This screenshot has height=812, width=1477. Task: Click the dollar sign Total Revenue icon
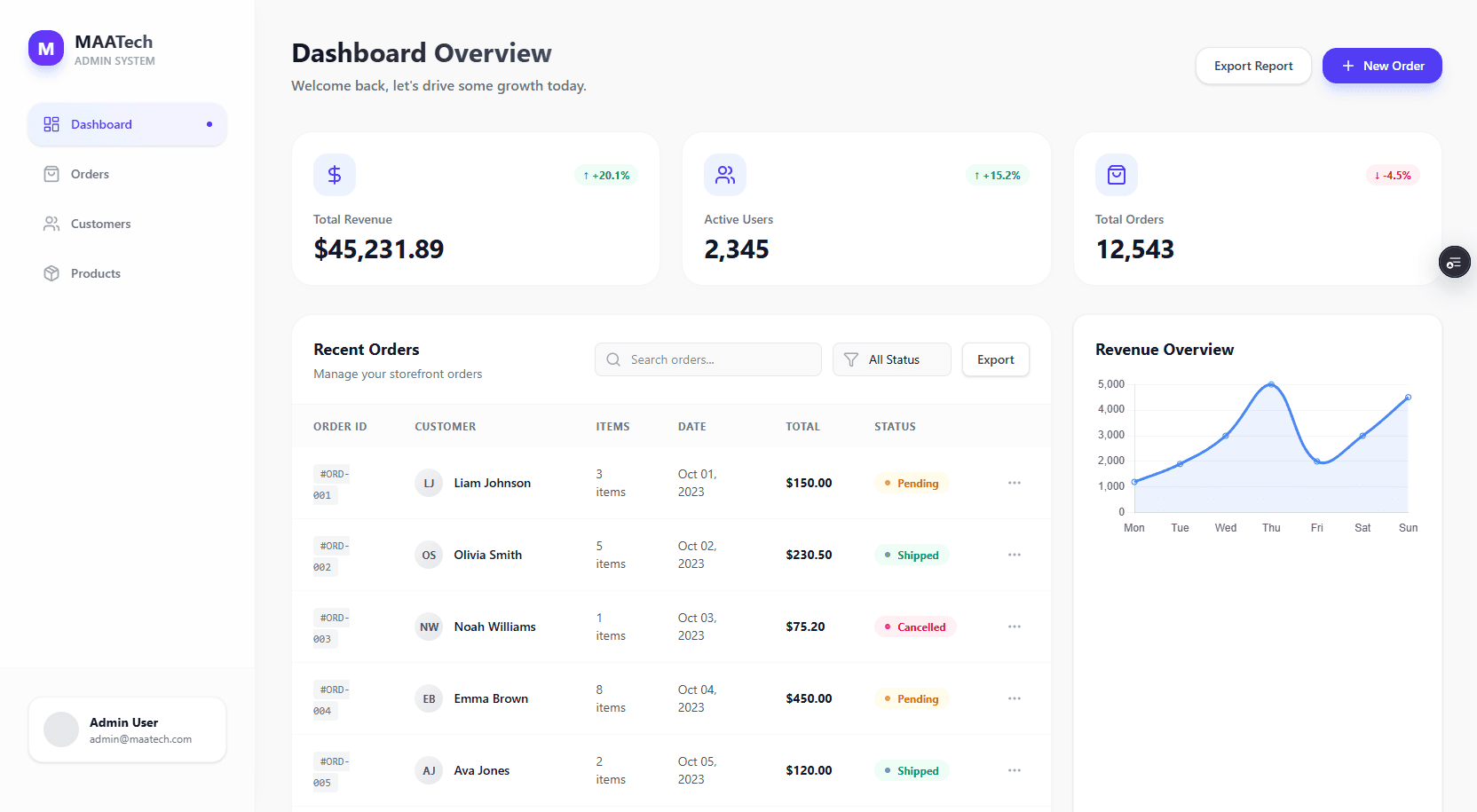tap(335, 175)
